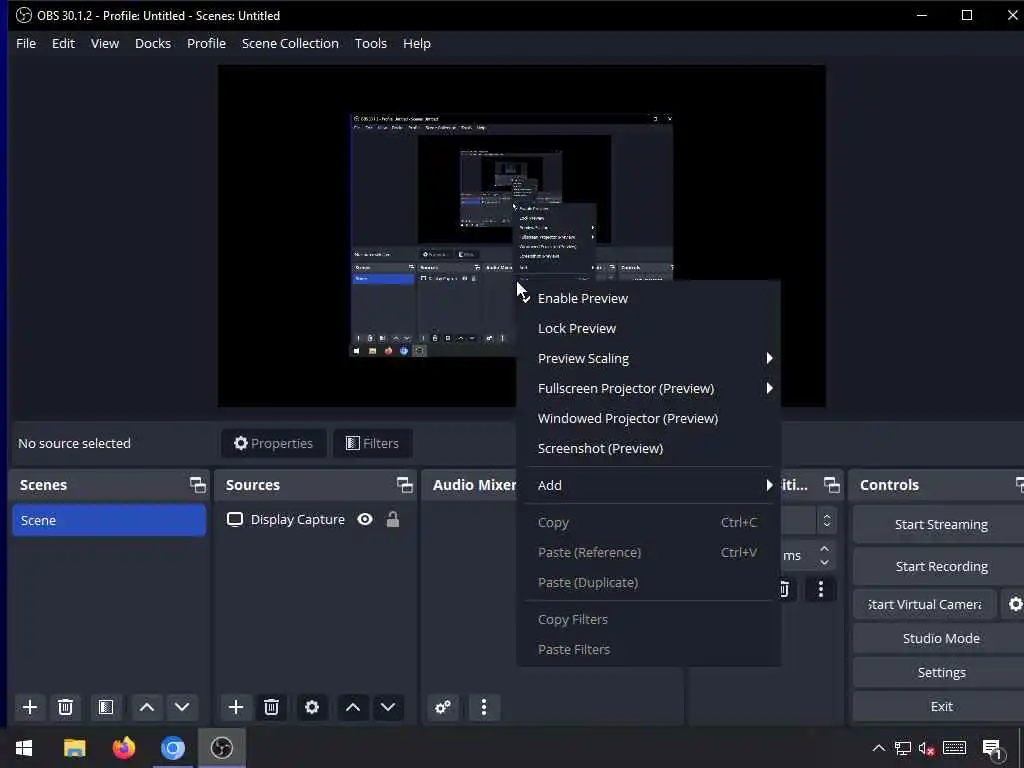Click the transition delete trash icon

pyautogui.click(x=784, y=590)
